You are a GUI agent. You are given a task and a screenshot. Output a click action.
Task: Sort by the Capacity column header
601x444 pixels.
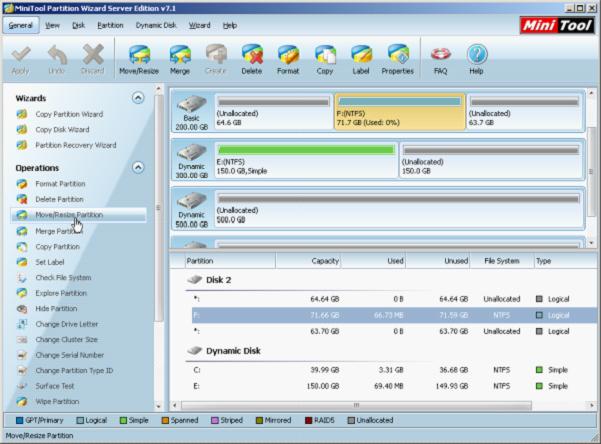point(308,261)
